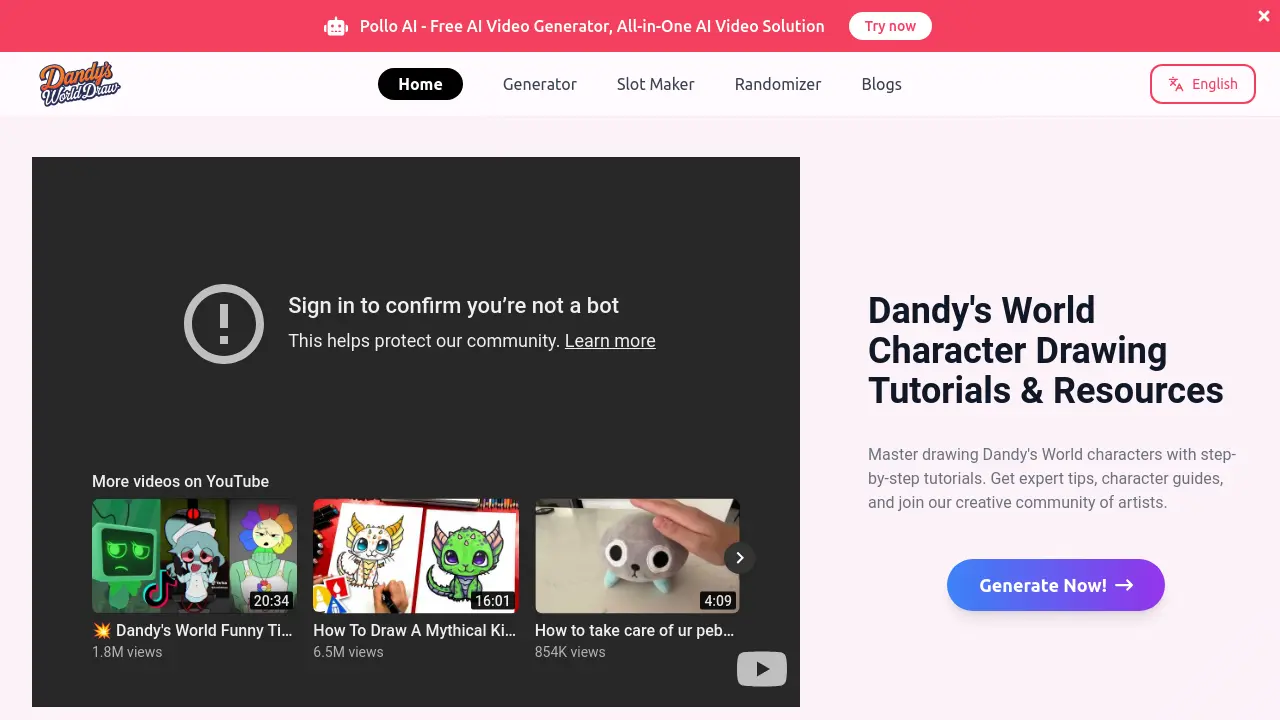Screen dimensions: 1280x720
Task: Click the next arrow on the video carousel
Action: coord(739,557)
